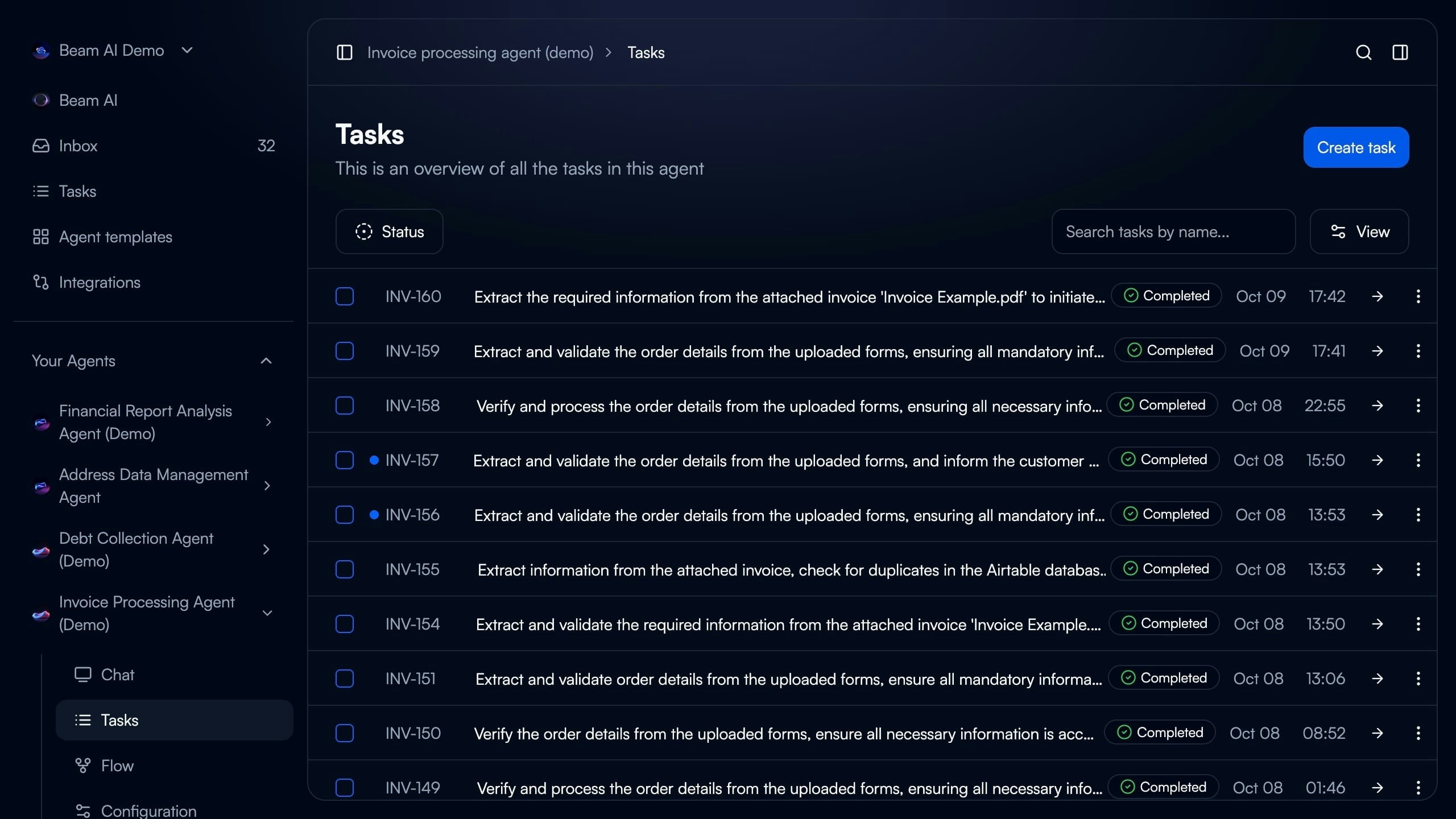Open Agent templates in the sidebar
Viewport: 1456px width, 819px height.
coord(115,237)
